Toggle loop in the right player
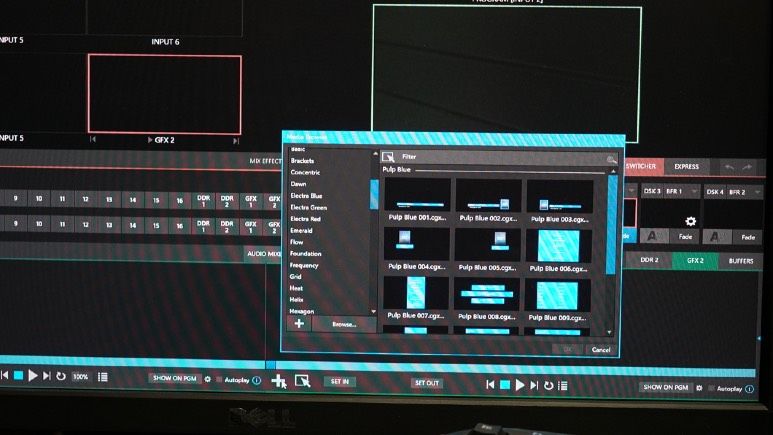Image resolution: width=773 pixels, height=435 pixels. click(x=548, y=385)
